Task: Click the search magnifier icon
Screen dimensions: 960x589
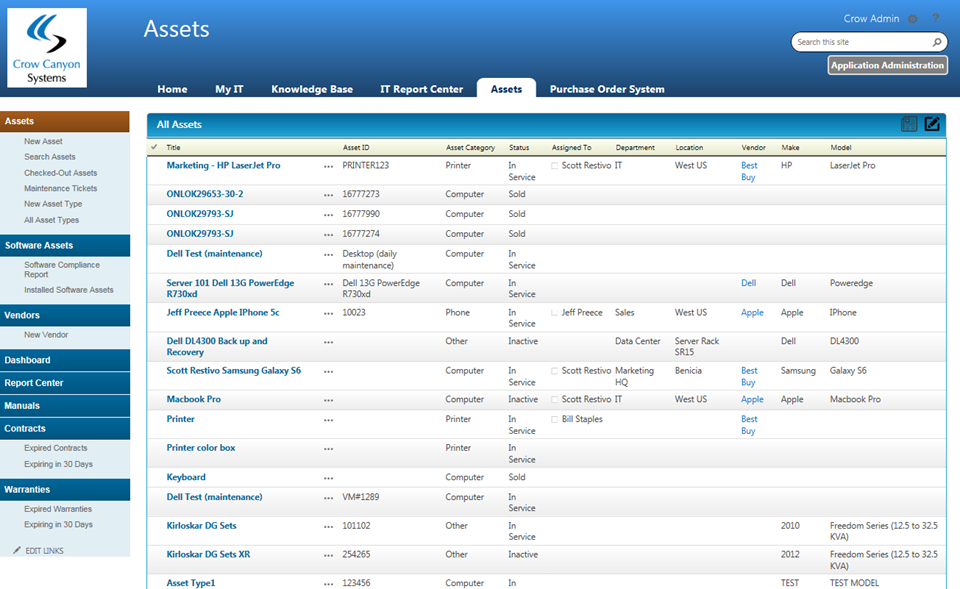Action: tap(937, 42)
